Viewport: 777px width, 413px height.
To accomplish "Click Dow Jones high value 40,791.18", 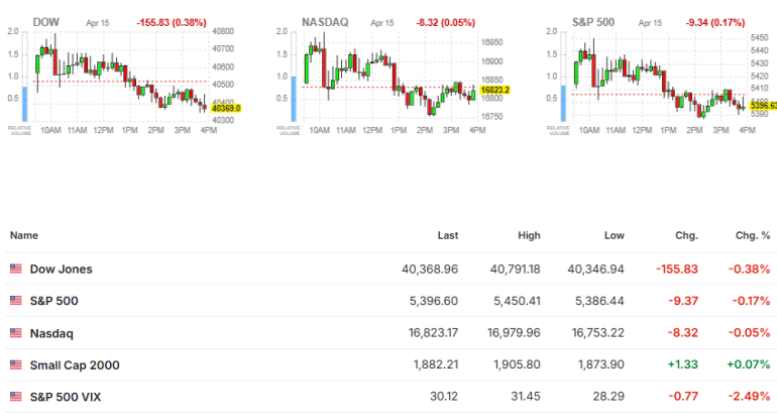I will (515, 269).
